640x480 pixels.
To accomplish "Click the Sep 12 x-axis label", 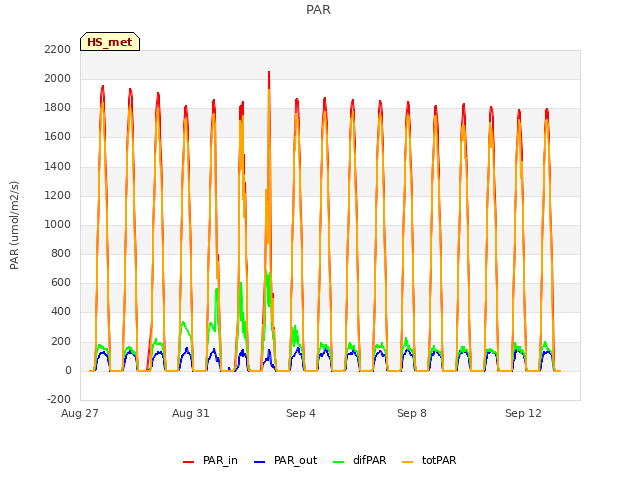I will [x=523, y=413].
